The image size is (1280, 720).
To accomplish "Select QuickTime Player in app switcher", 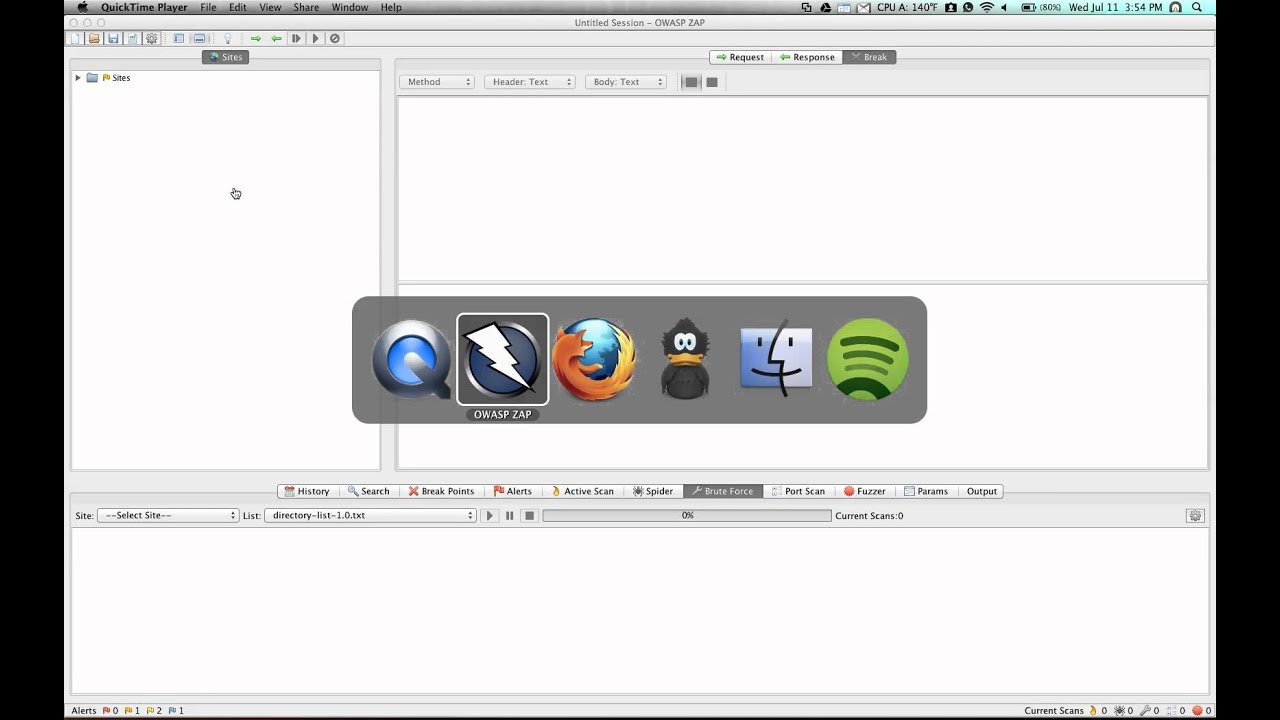I will (411, 360).
